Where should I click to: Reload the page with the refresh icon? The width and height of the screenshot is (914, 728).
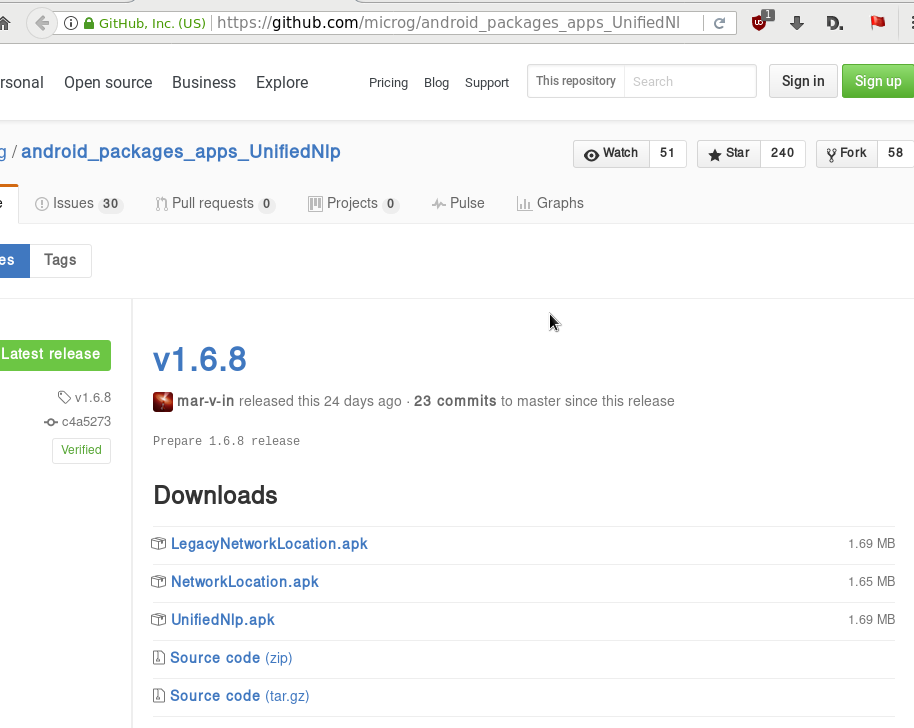click(x=719, y=23)
